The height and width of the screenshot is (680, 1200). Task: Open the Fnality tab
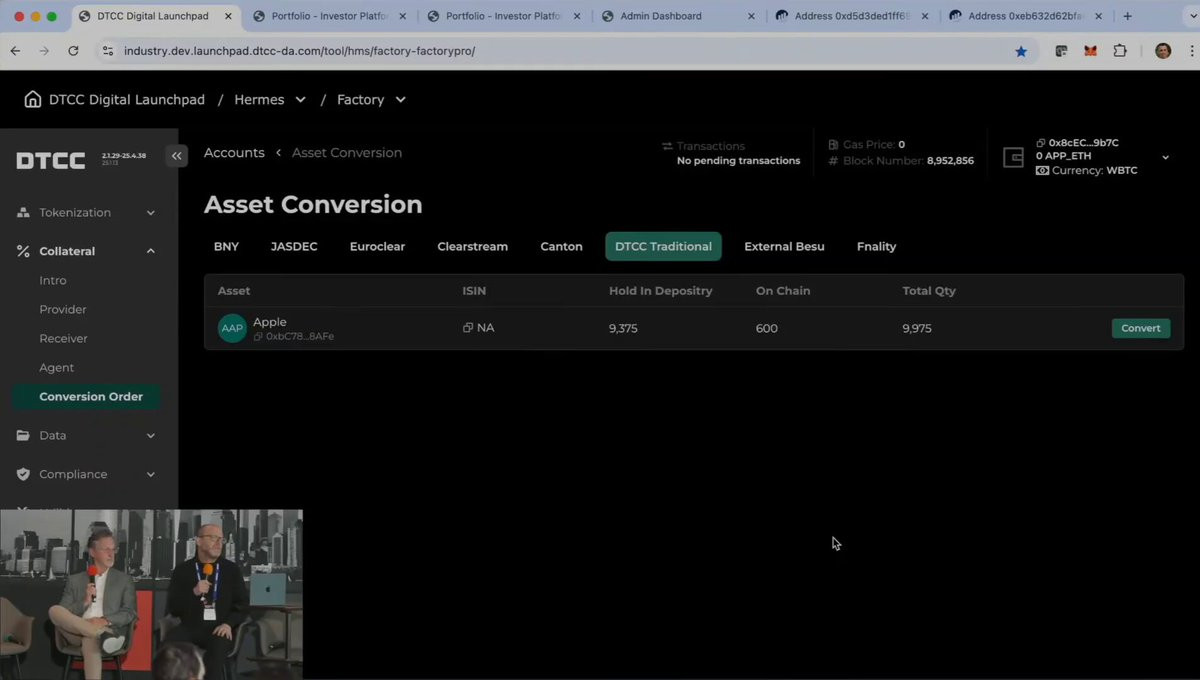point(876,247)
